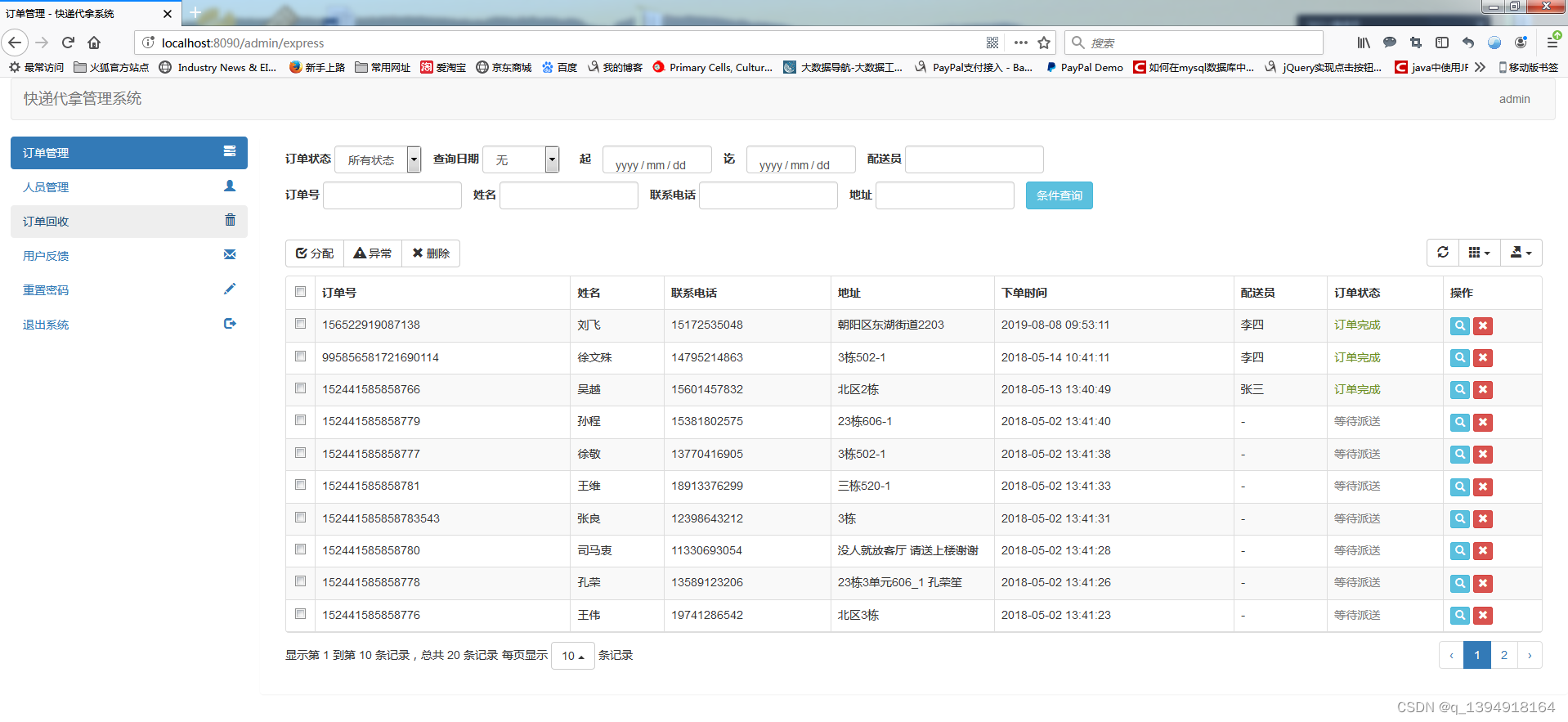Expand the bookmarks overflow chevron
1568x722 pixels.
pos(1480,67)
